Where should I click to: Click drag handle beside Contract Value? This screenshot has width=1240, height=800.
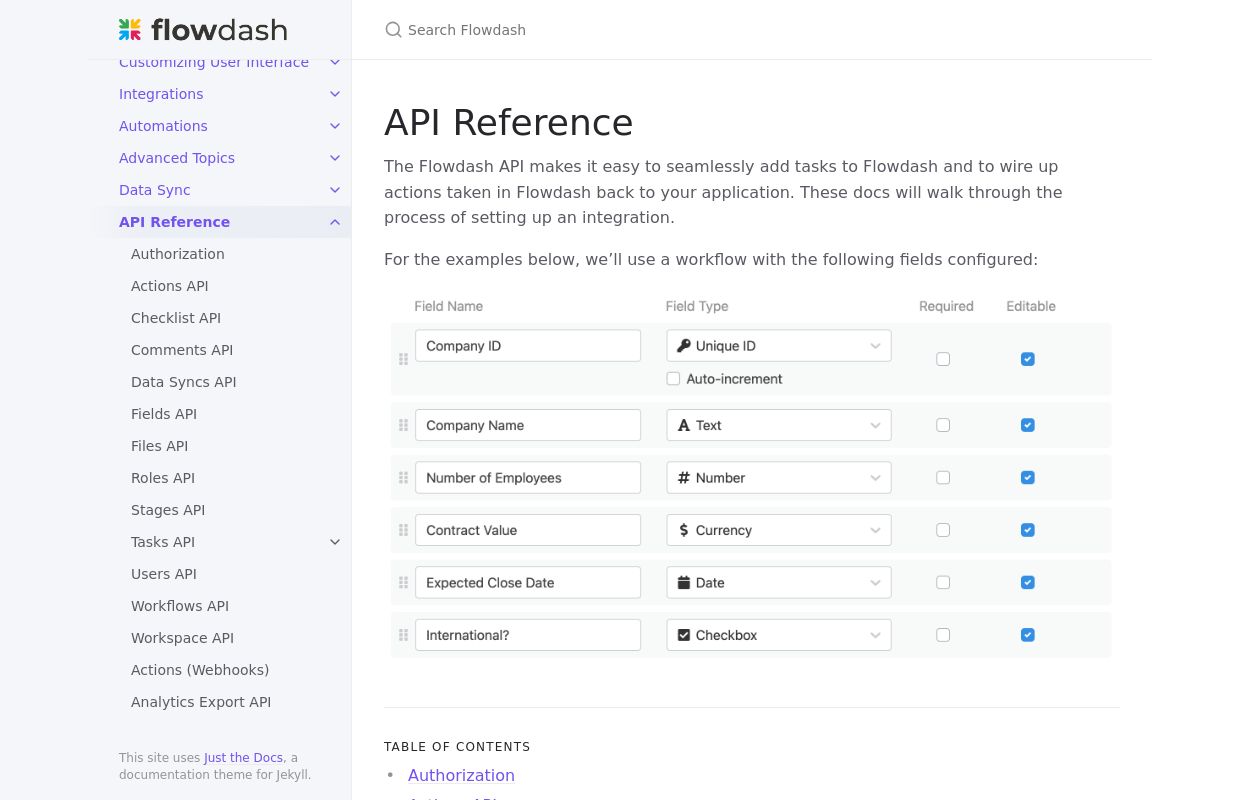click(404, 530)
